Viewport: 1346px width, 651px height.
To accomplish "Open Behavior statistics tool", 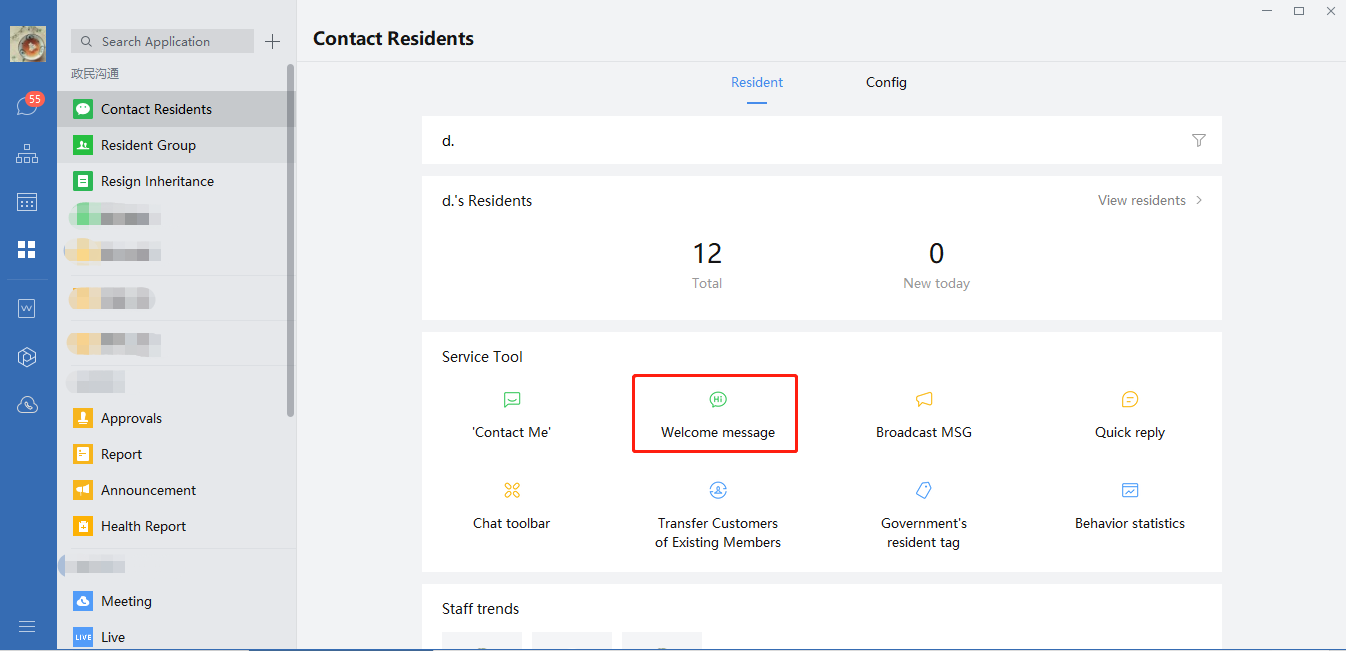I will pos(1129,506).
